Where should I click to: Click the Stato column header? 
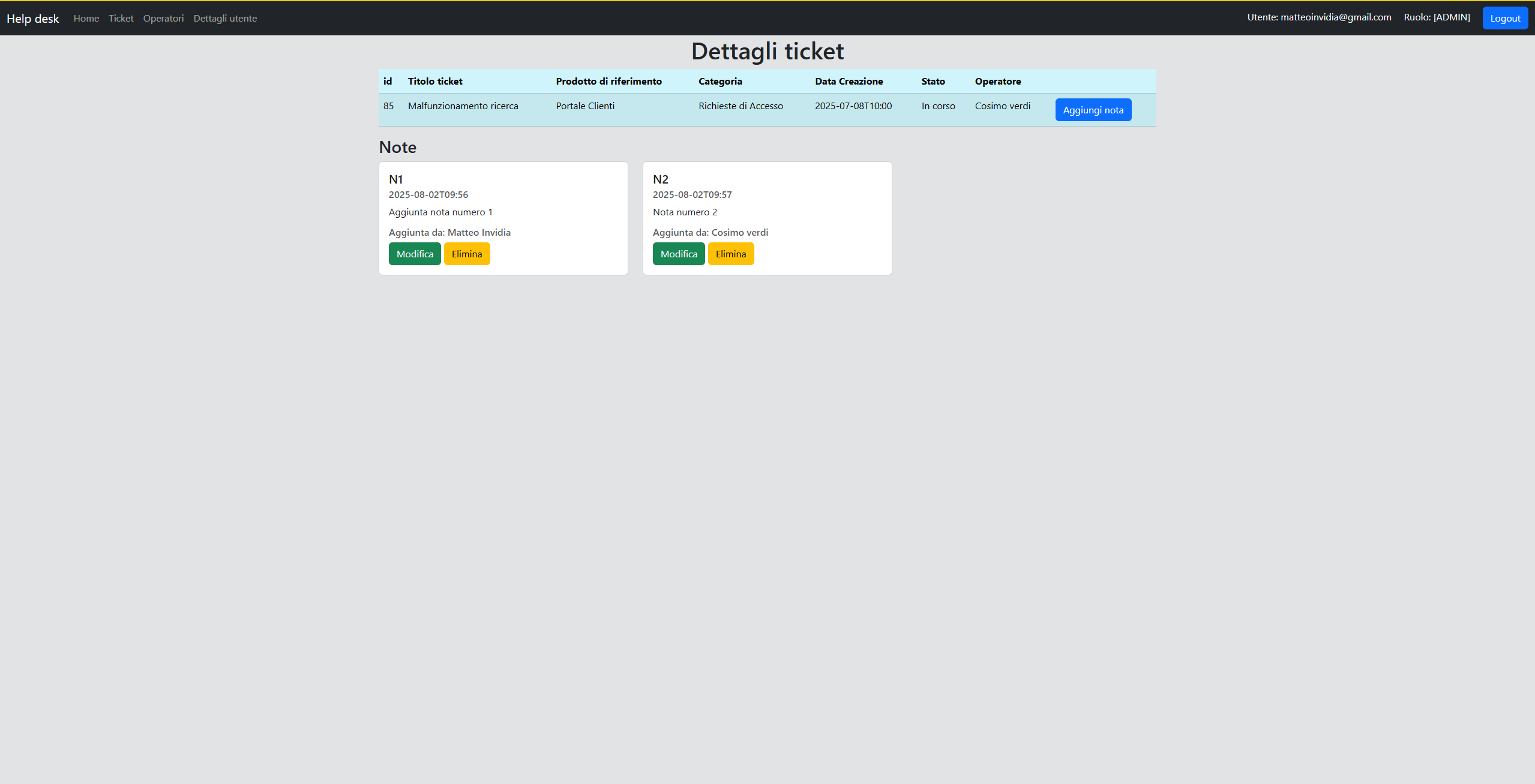[933, 82]
